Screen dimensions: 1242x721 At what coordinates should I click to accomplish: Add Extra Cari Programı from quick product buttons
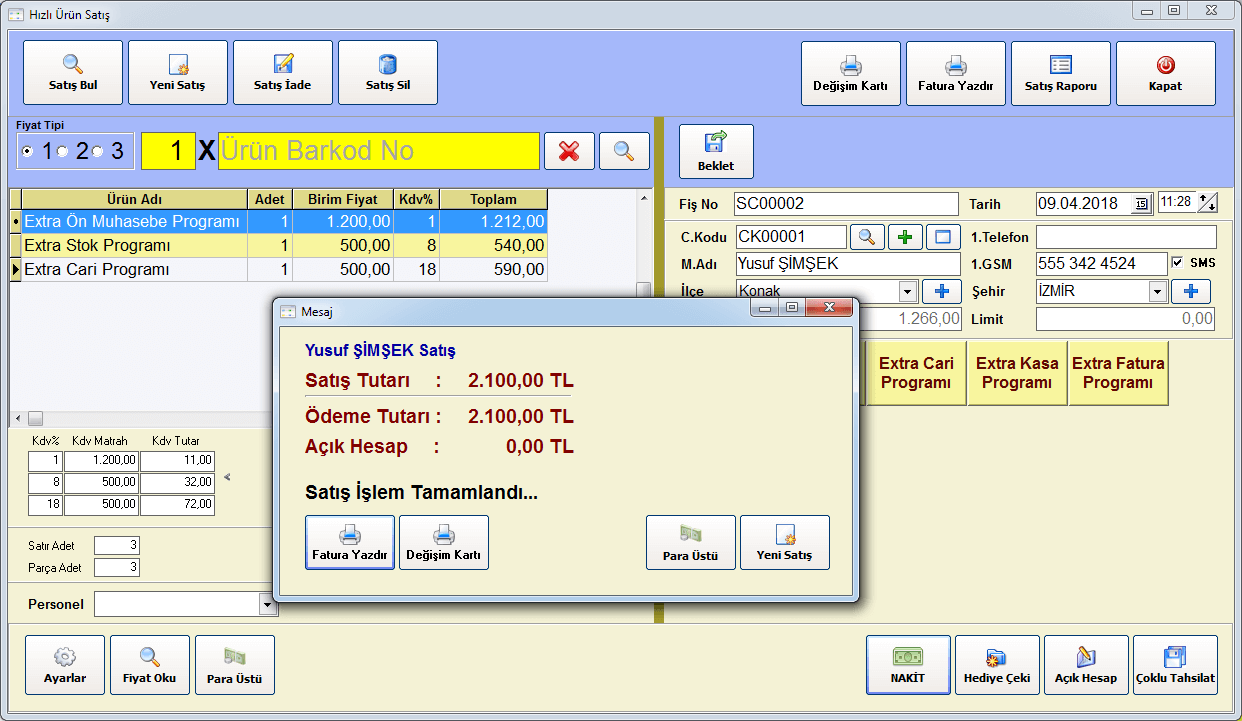click(x=916, y=373)
